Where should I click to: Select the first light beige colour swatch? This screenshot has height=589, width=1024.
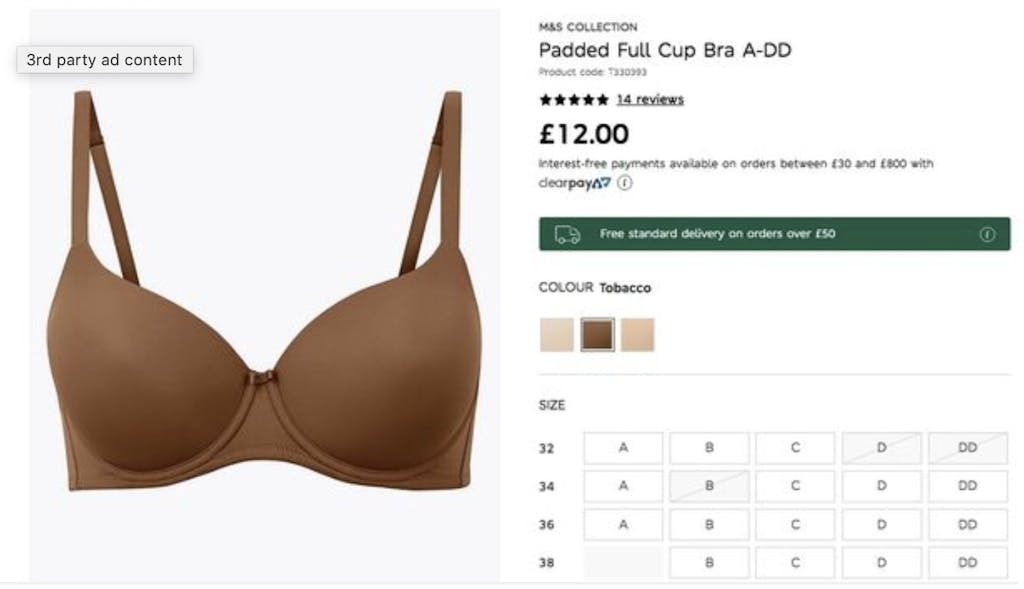[556, 334]
